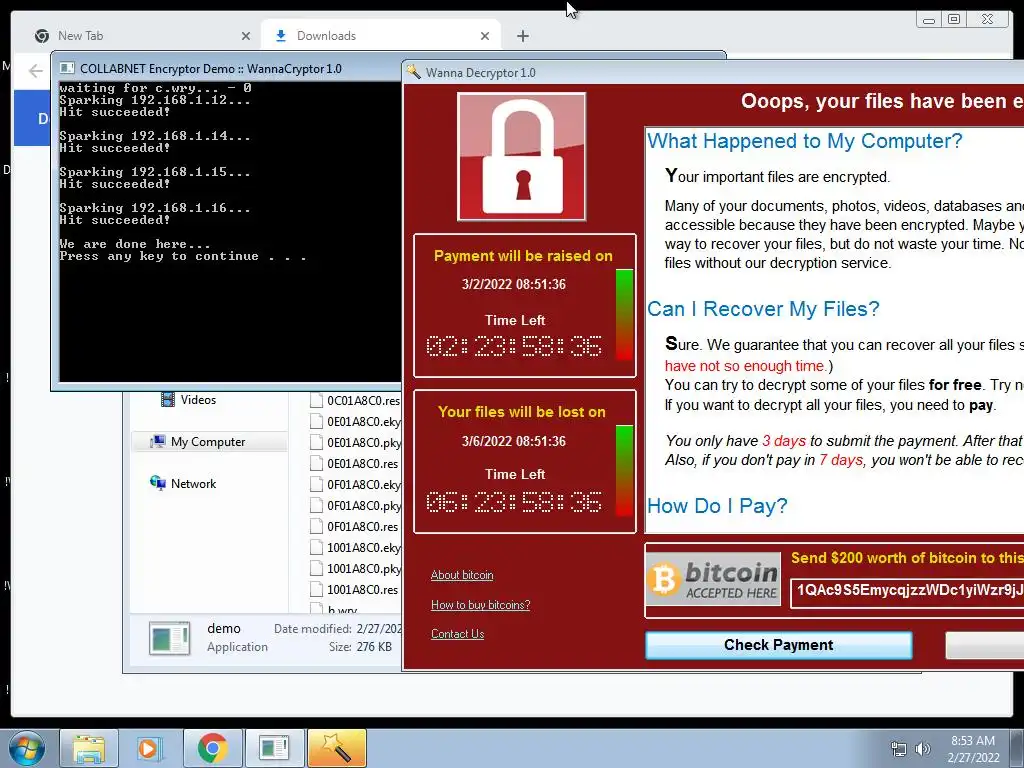Open a new browser tab with plus
1024x768 pixels.
522,36
